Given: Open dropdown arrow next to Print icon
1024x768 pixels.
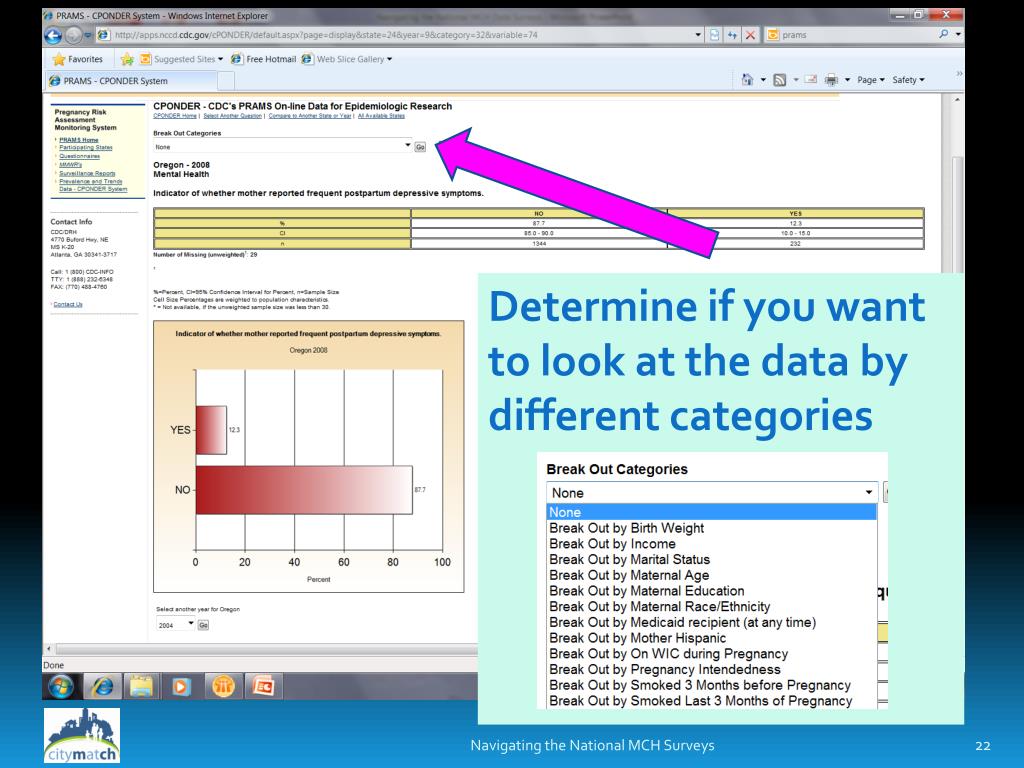Looking at the screenshot, I should coord(848,80).
